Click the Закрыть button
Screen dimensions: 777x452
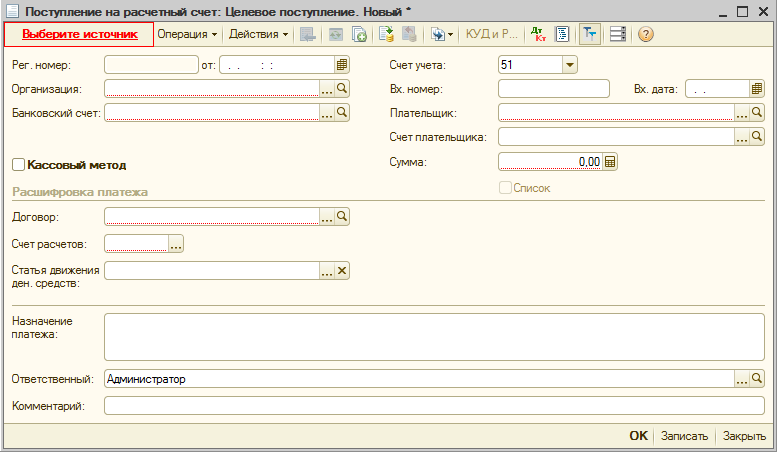click(744, 436)
